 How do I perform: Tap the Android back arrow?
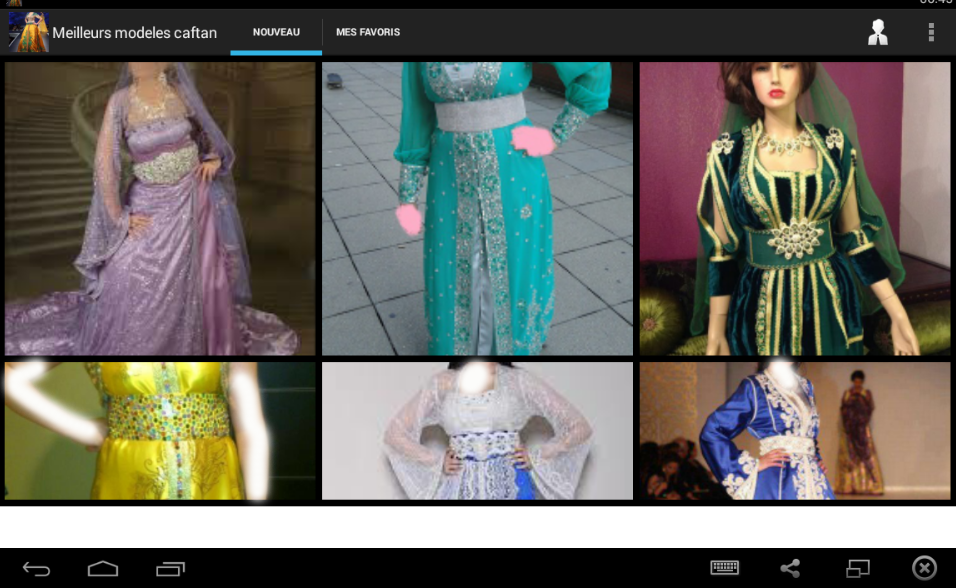(37, 569)
